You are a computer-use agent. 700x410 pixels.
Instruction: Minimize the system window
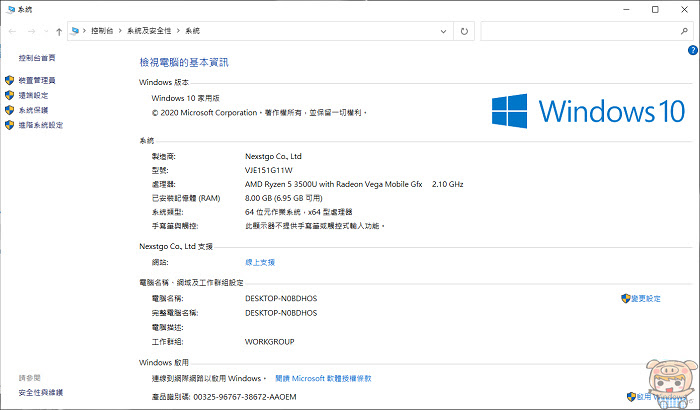626,9
